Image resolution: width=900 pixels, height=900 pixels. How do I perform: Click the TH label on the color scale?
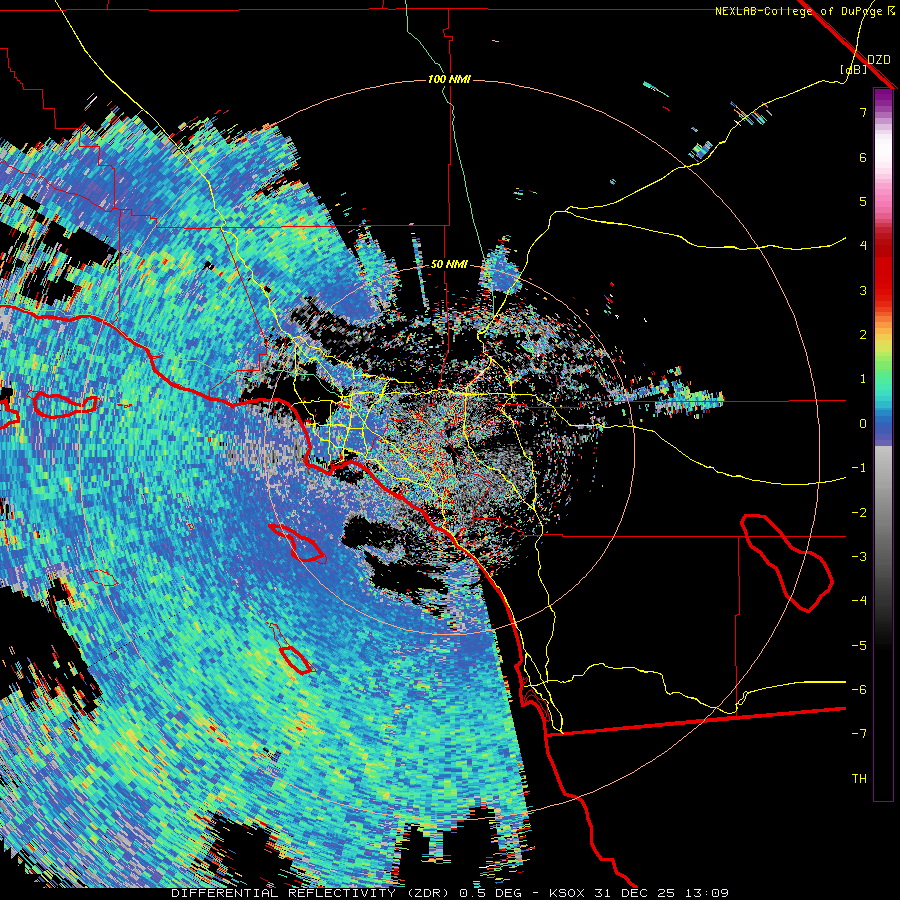click(859, 778)
